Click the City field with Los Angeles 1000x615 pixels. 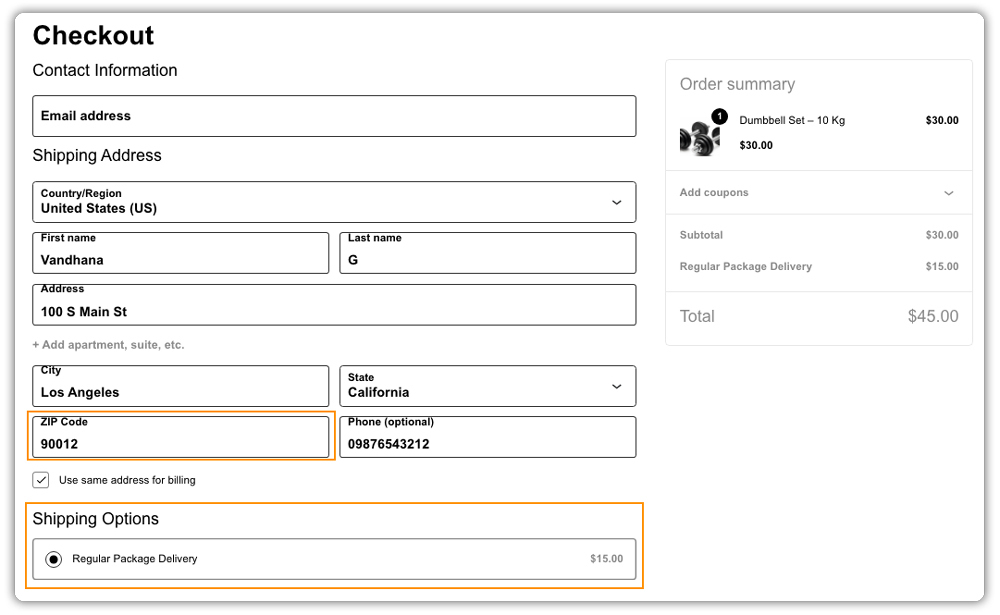(x=180, y=386)
